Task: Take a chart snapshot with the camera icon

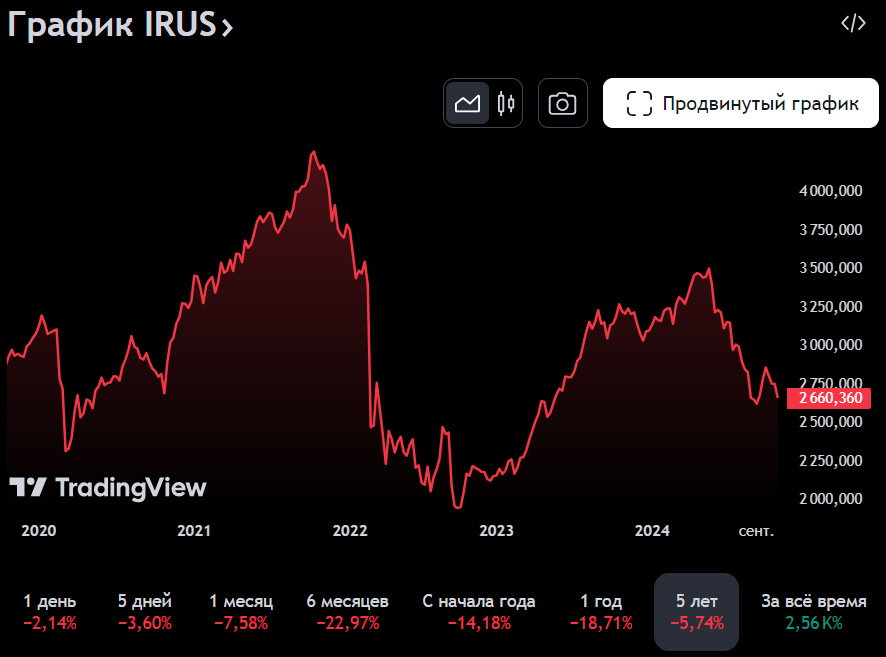Action: click(562, 103)
